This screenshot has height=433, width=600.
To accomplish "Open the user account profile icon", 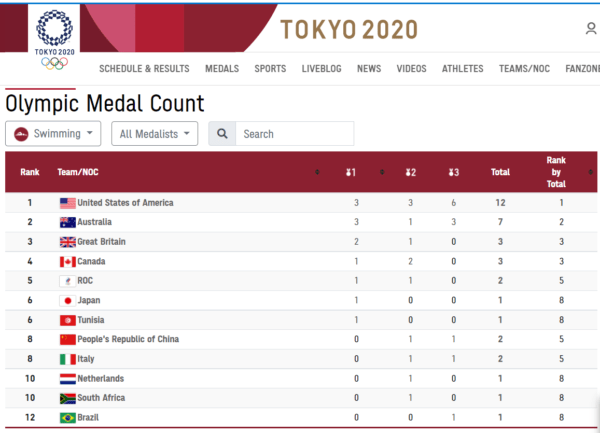I will point(591,29).
